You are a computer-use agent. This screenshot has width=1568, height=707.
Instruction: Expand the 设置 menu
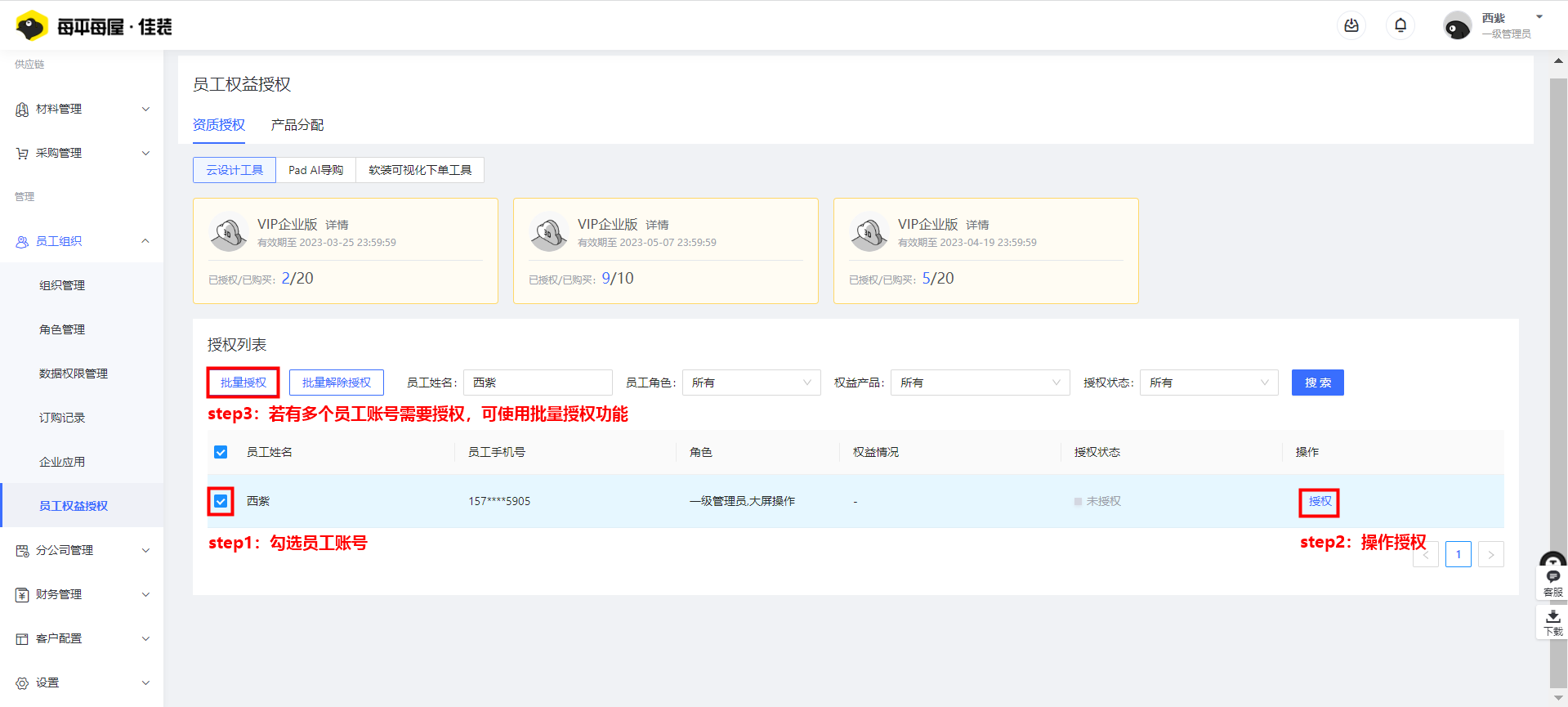(145, 682)
